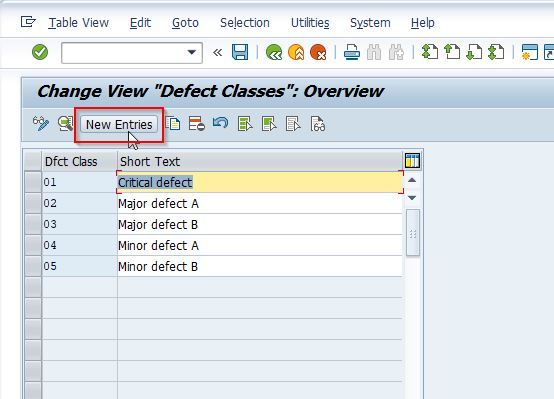This screenshot has width=554, height=399.
Task: Click the Short Text column header
Action: pos(260,162)
